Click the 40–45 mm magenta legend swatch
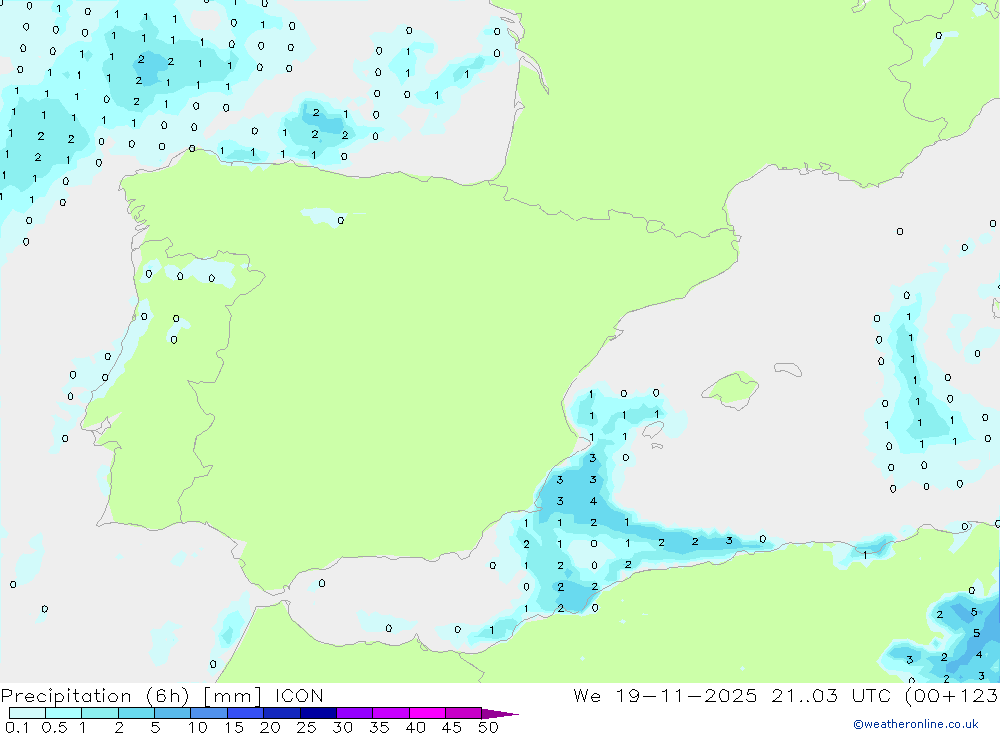The image size is (1000, 733). point(427,713)
